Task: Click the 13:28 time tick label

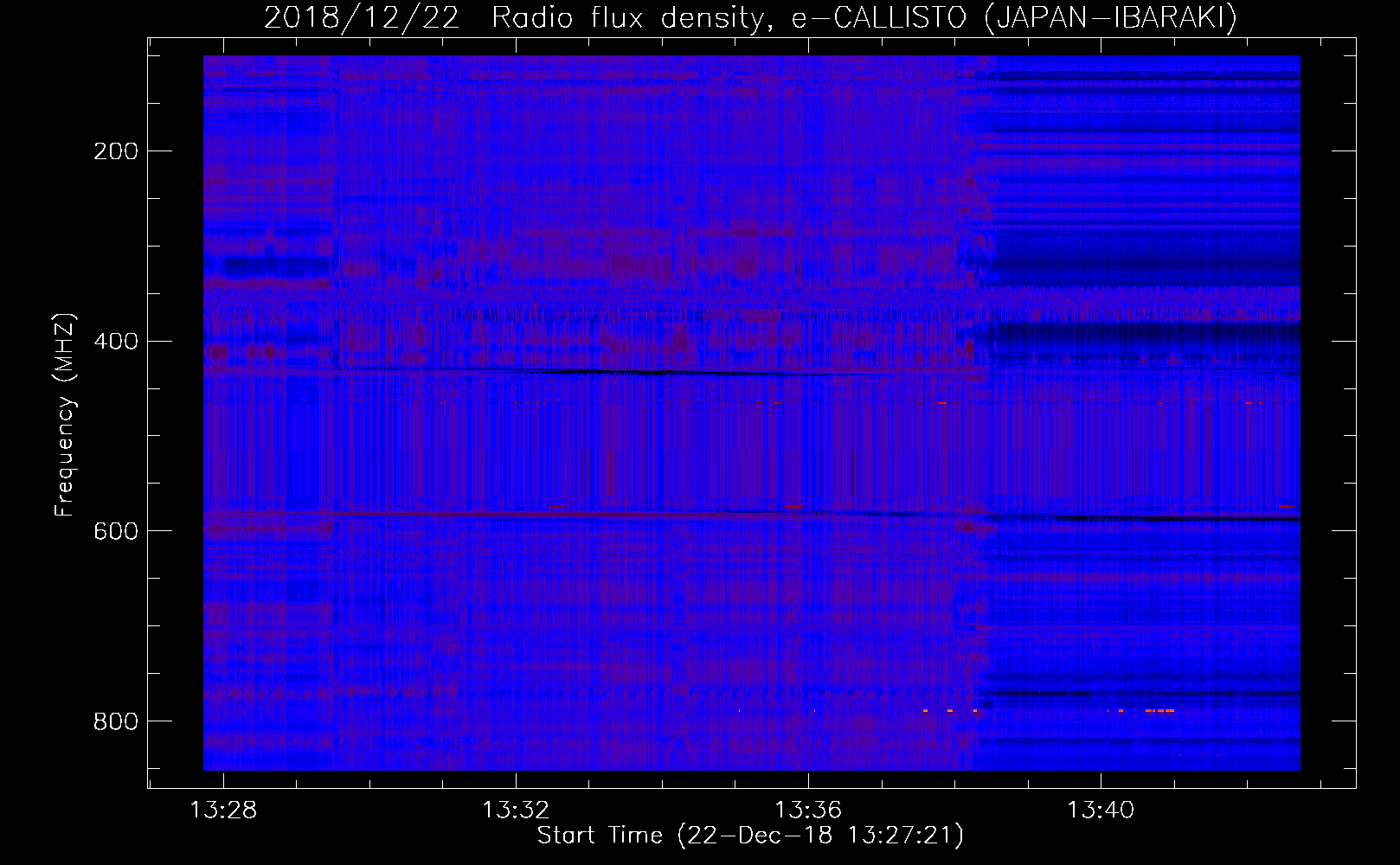Action: click(223, 811)
